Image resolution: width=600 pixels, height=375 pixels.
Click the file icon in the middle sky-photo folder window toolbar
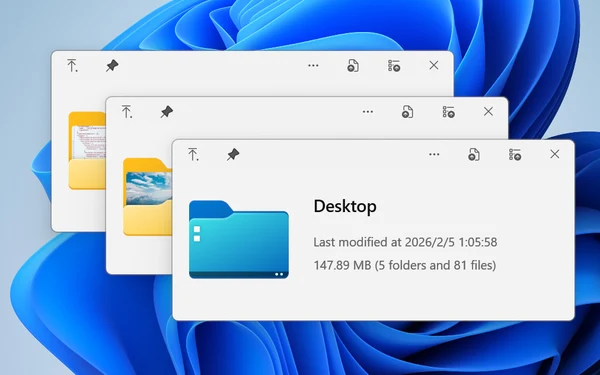[408, 112]
